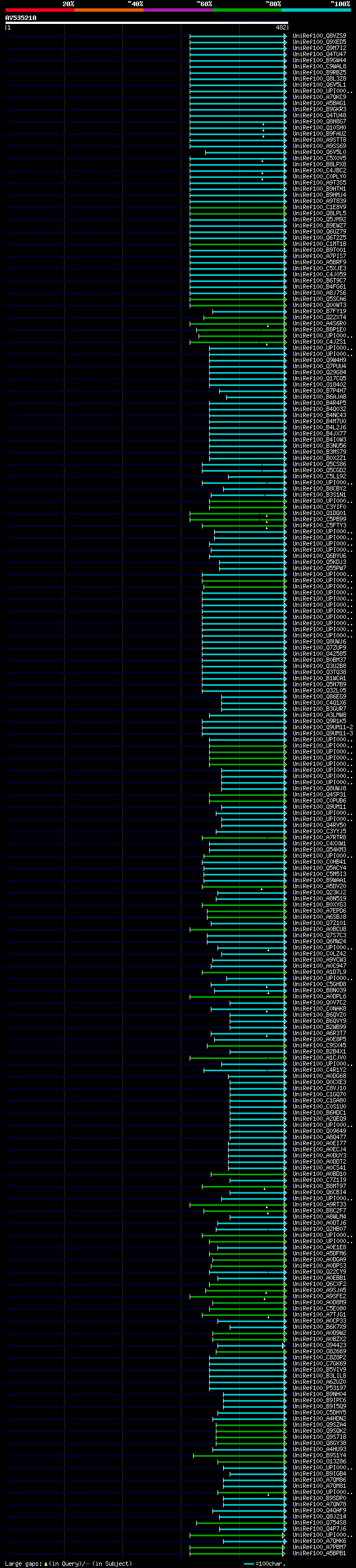Select the UniRef100_A5BAG1 label
The image size is (356, 1568).
click(319, 103)
